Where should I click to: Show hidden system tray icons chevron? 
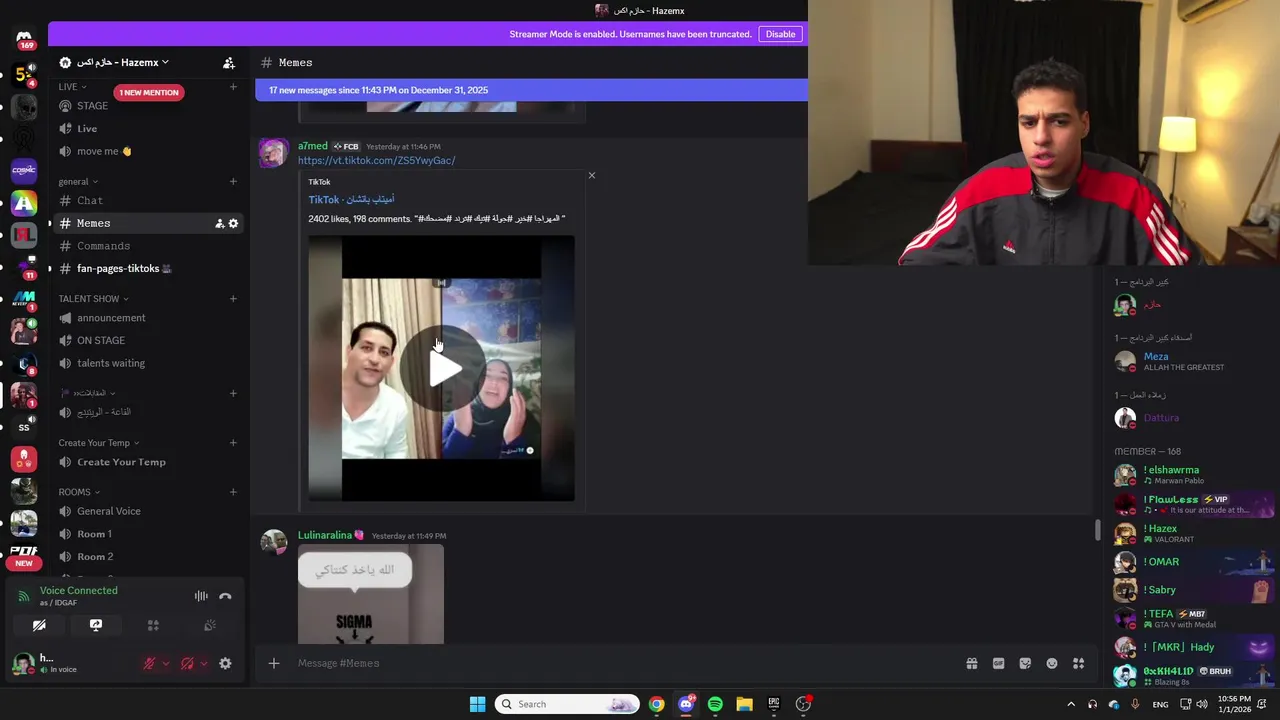[x=1071, y=704]
